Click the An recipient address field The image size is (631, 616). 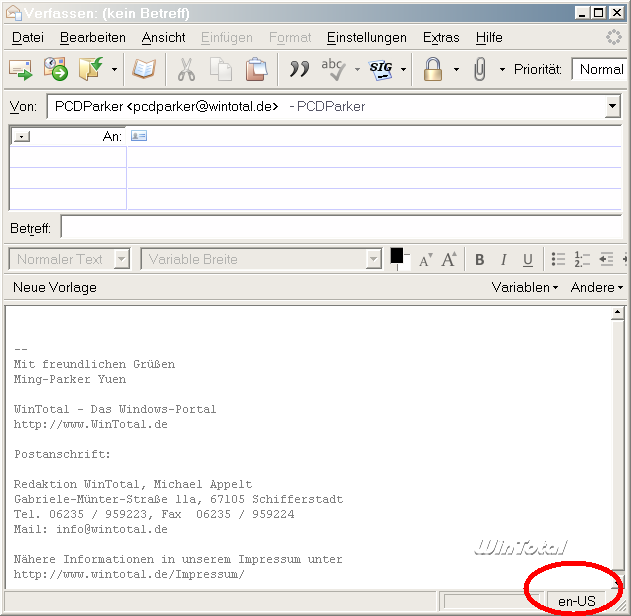pos(374,136)
